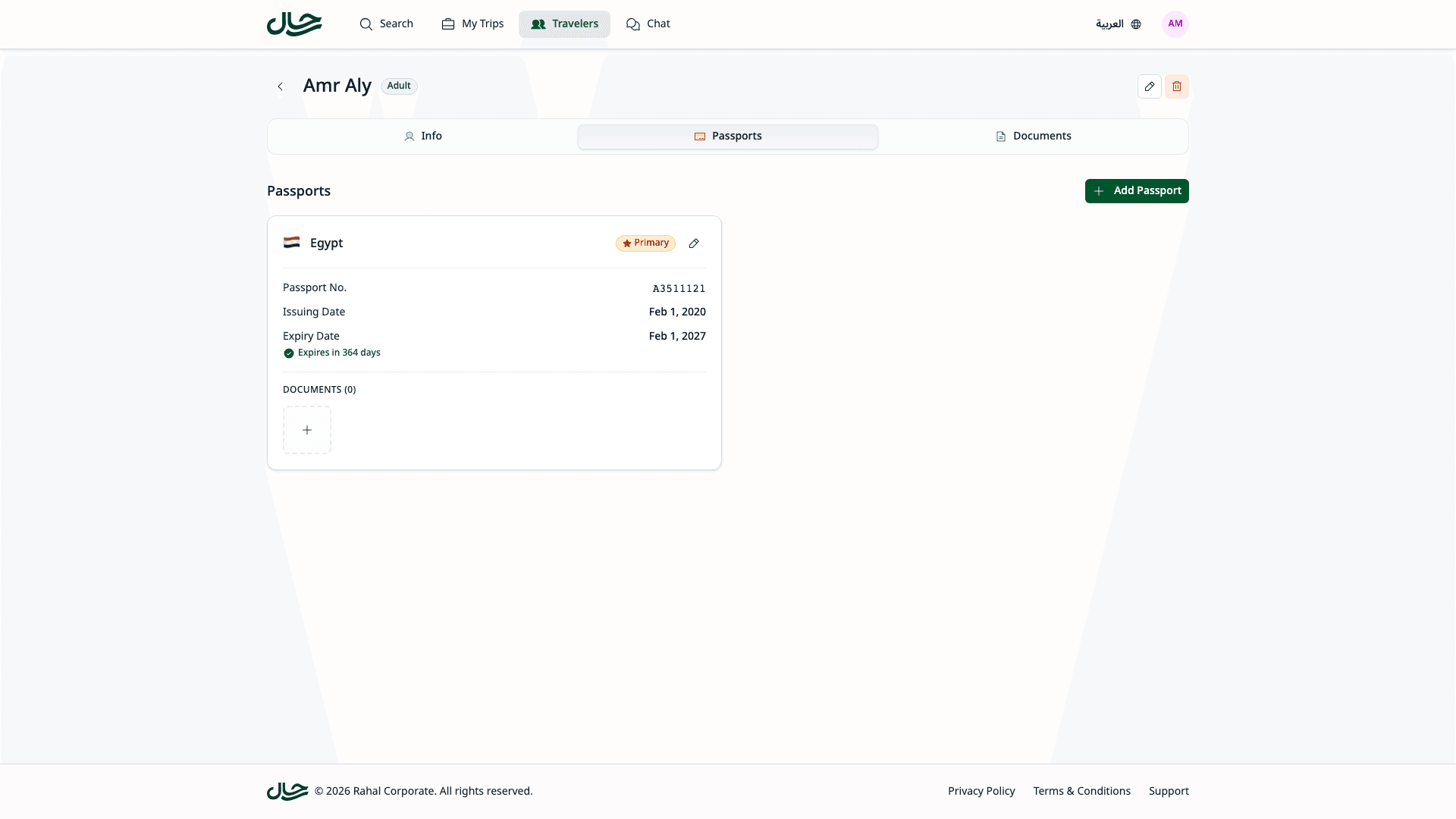Switch language to العربية
Image resolution: width=1456 pixels, height=819 pixels.
[1118, 24]
